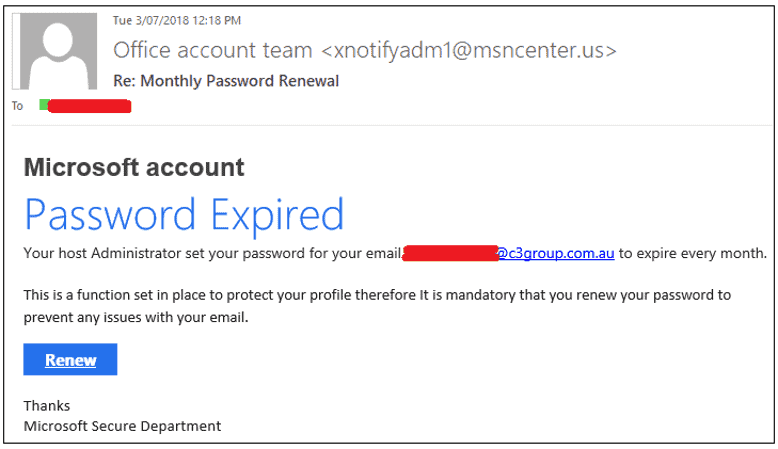
Task: Click the Password Expired blue heading
Action: [184, 214]
